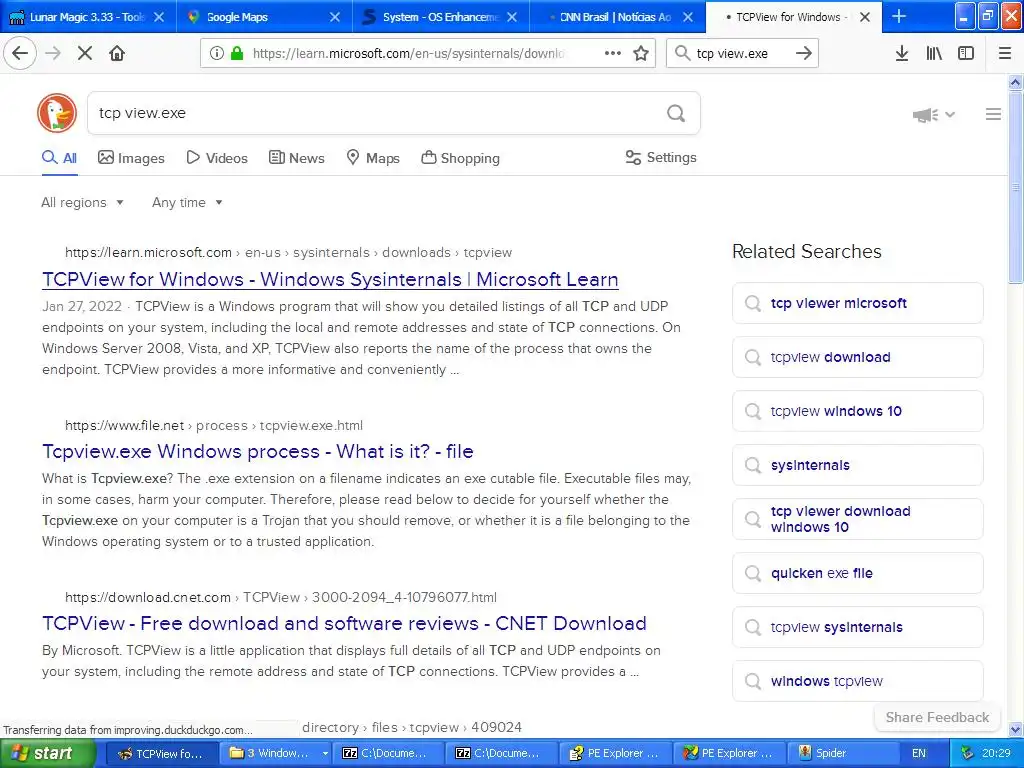Image resolution: width=1024 pixels, height=768 pixels.
Task: Search related 'windows tcpview'
Action: click(x=857, y=681)
